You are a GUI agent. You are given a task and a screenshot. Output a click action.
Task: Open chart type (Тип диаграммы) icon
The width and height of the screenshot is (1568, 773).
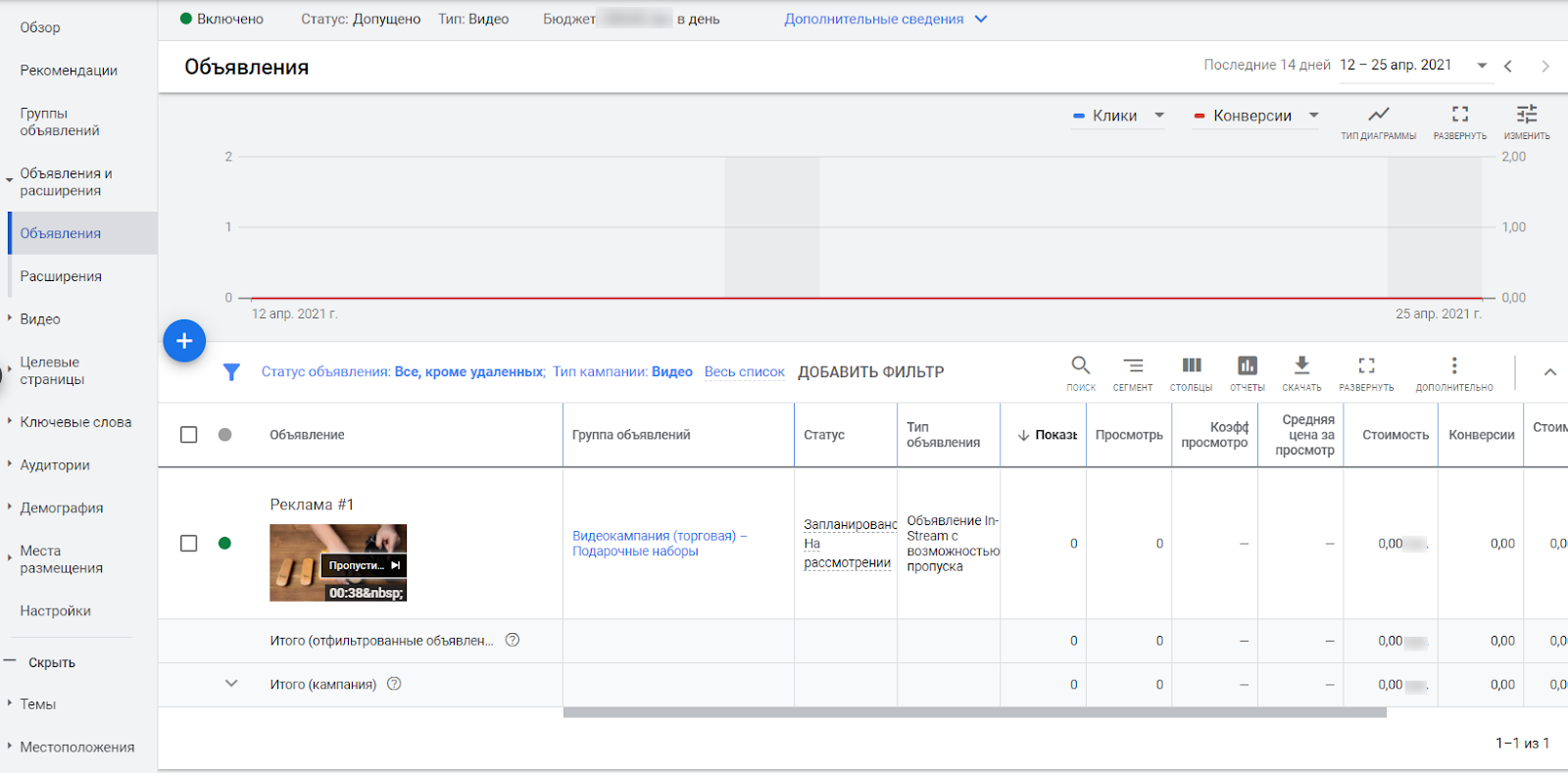point(1378,115)
